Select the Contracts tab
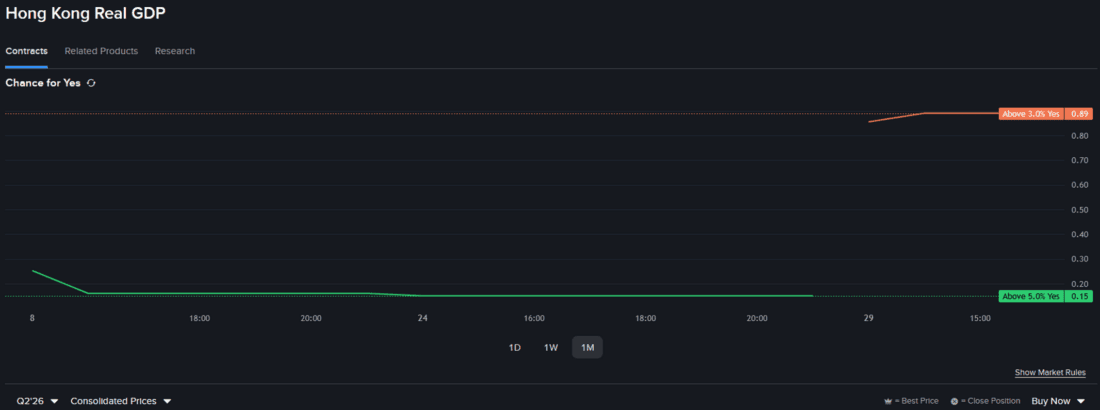 (27, 51)
